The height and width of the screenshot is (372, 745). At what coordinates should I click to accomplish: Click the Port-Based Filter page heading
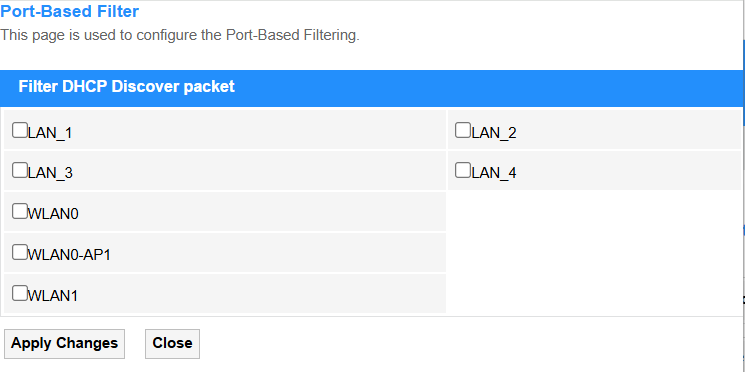point(69,11)
